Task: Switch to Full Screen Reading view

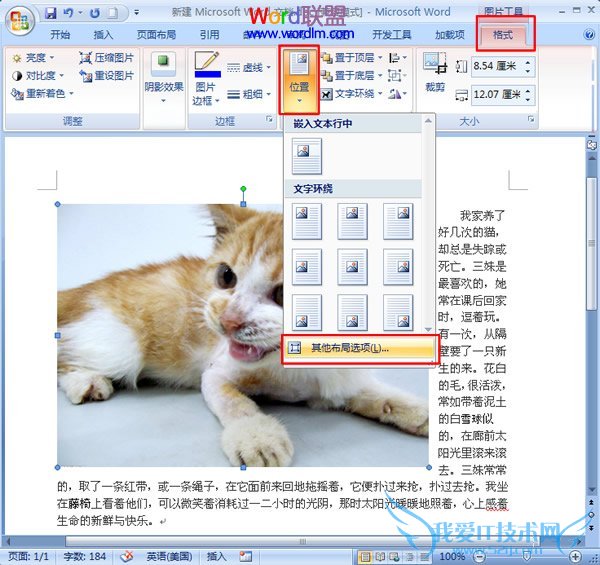Action: [380, 557]
